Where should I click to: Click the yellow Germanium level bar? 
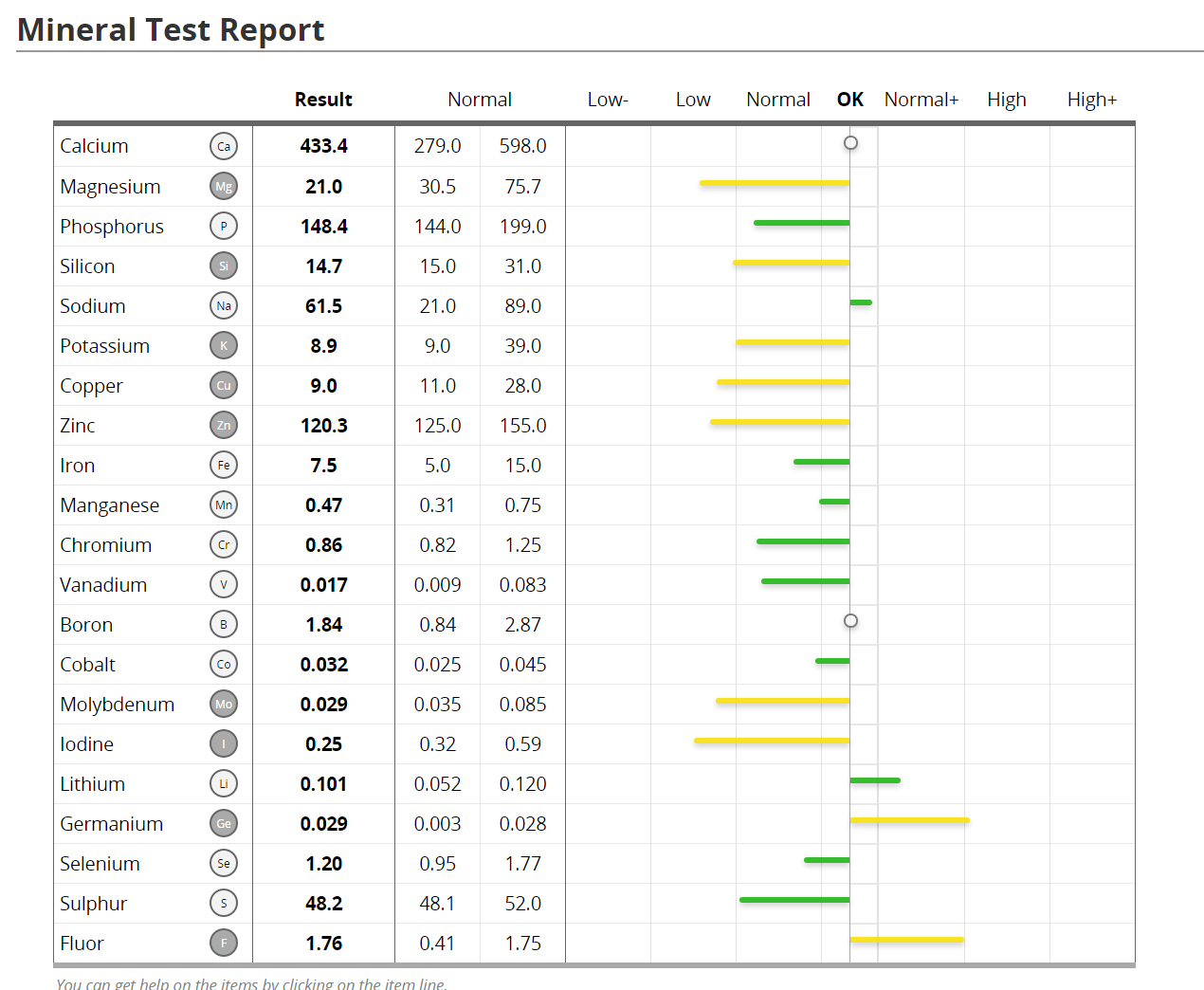[x=909, y=820]
